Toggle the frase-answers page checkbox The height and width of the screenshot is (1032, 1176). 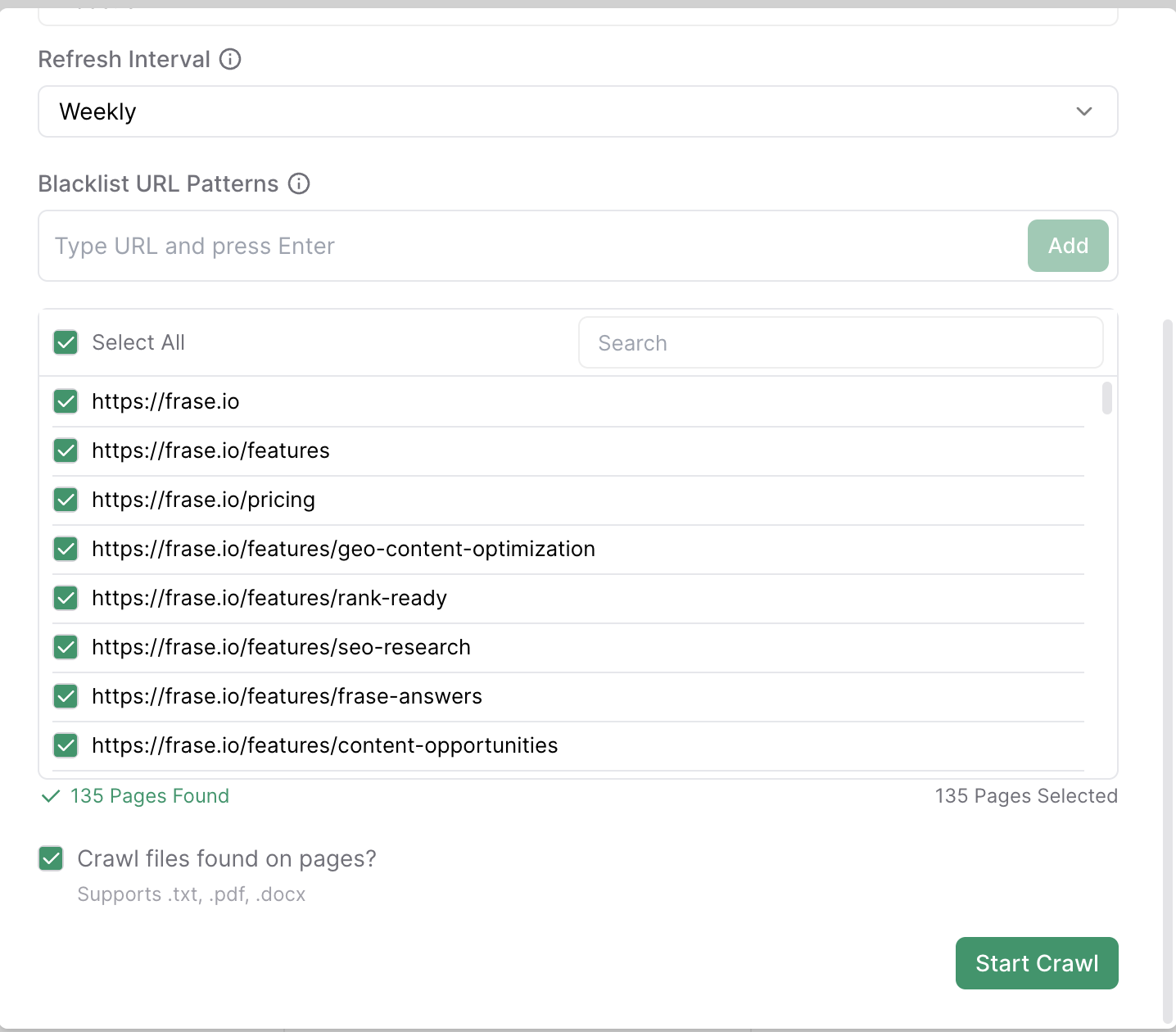[x=66, y=696]
